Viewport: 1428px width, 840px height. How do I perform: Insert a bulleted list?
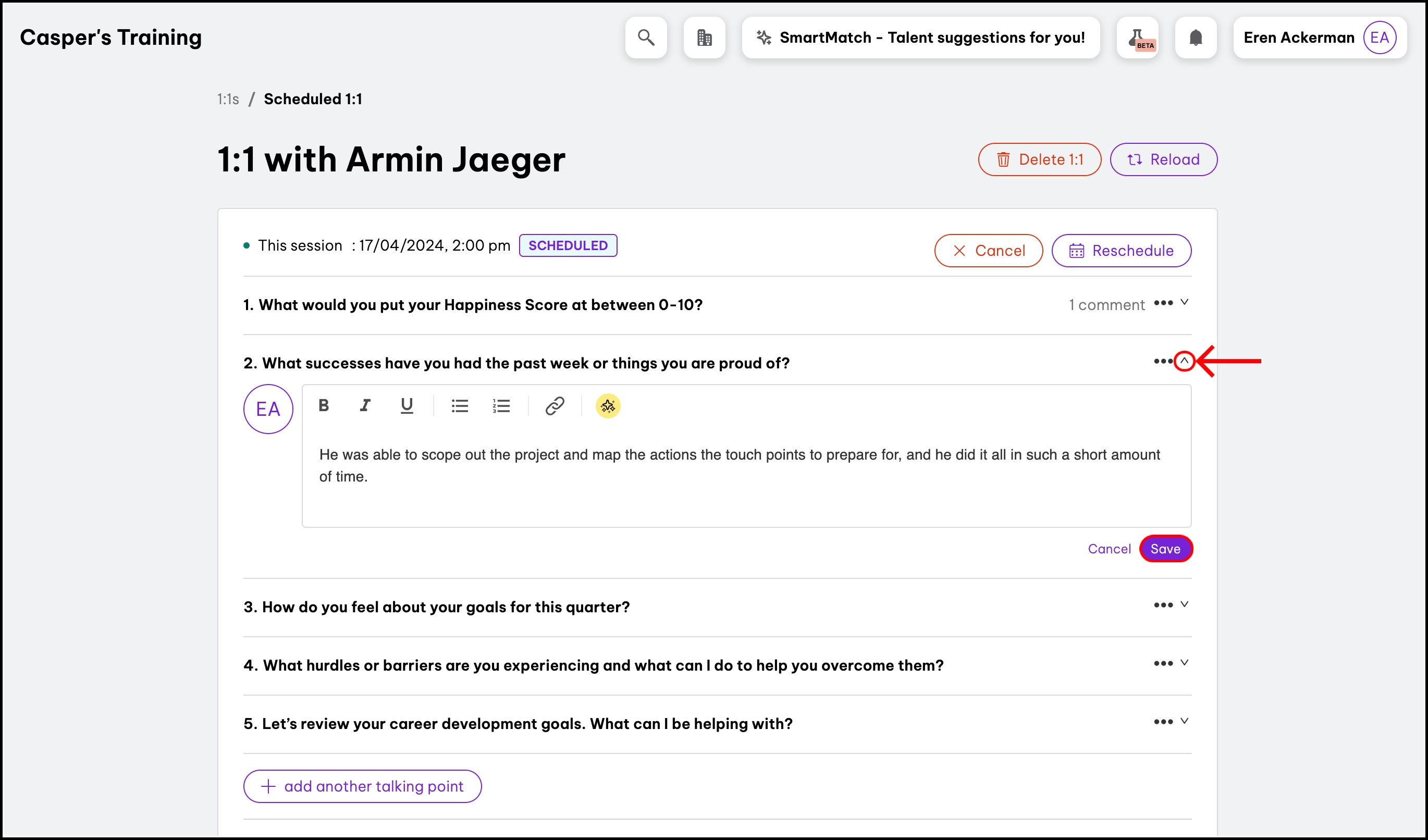point(460,405)
